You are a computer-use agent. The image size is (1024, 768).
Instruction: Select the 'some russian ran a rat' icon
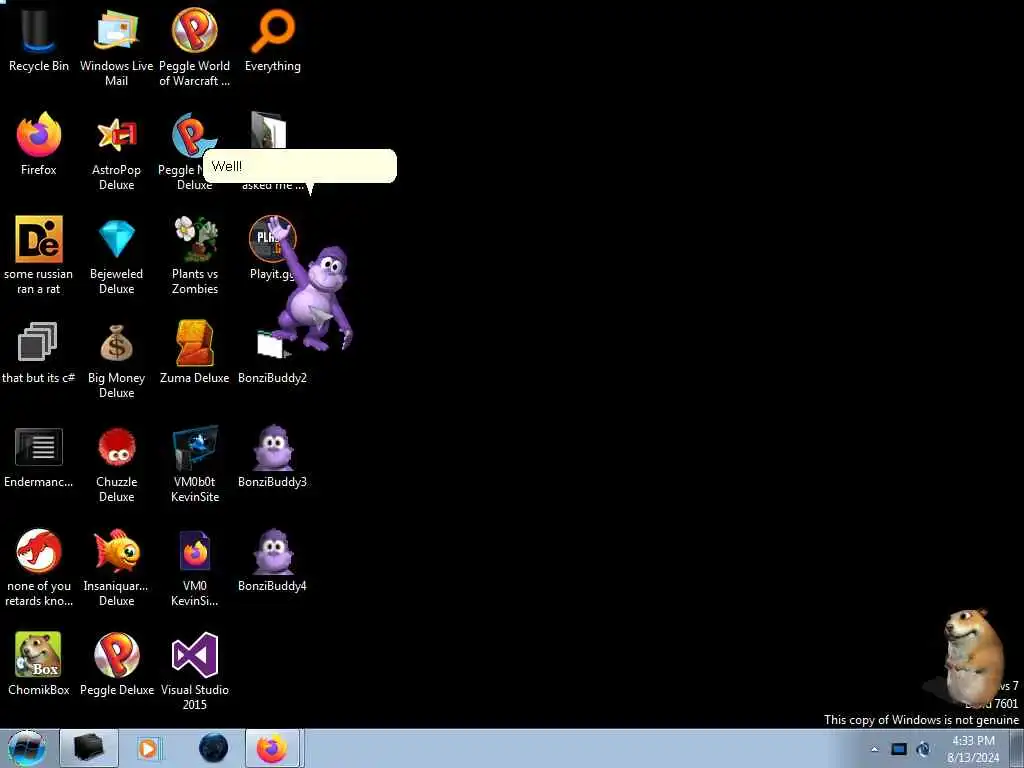pyautogui.click(x=39, y=255)
